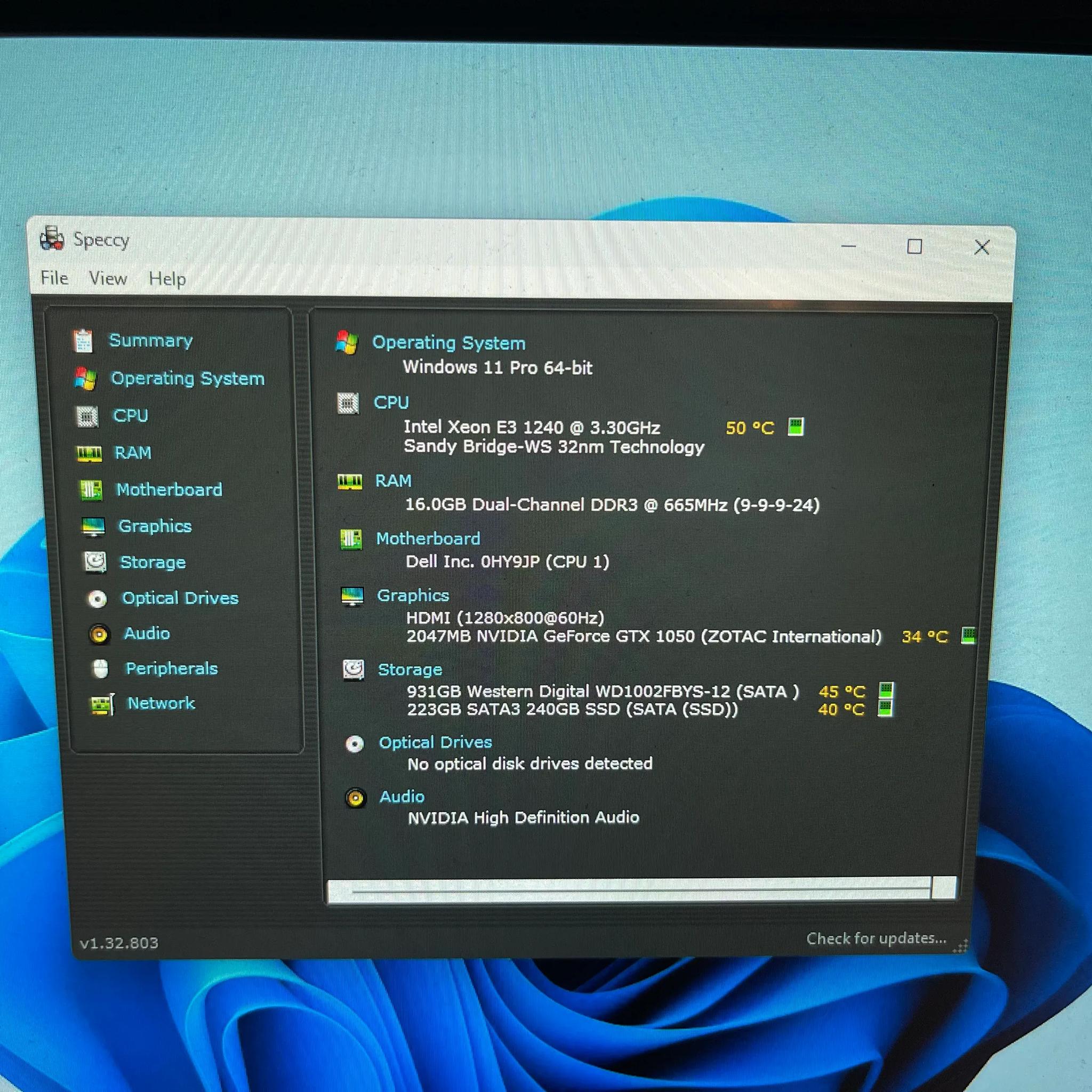Open the Audio heading link in summary
The width and height of the screenshot is (1092, 1092).
[x=402, y=797]
